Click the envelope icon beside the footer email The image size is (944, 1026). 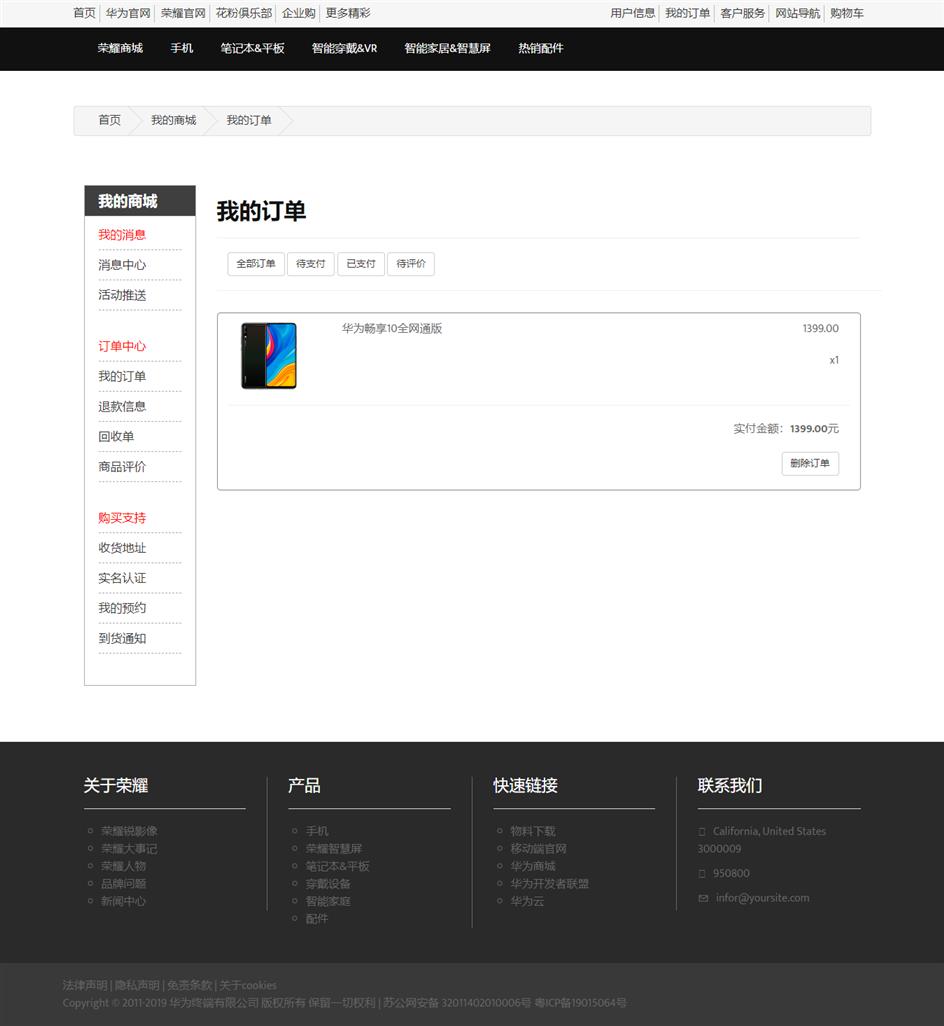pyautogui.click(x=703, y=898)
